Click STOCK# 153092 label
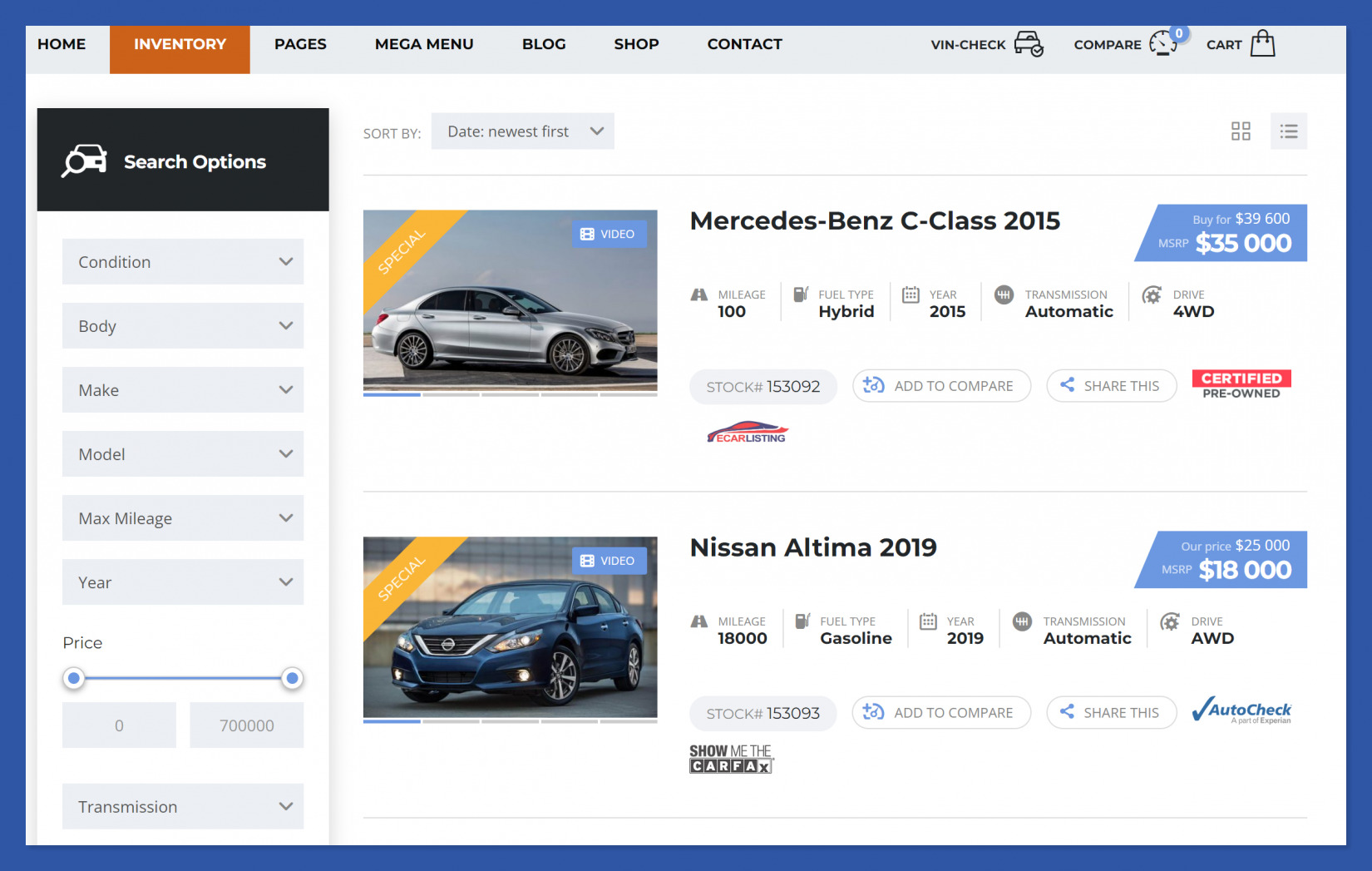Screen dimensions: 1372x871 pos(763,387)
